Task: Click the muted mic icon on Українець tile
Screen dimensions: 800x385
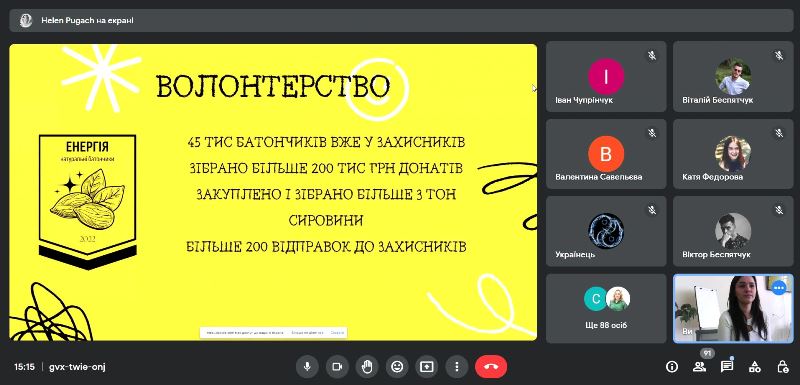Action: pyautogui.click(x=652, y=209)
